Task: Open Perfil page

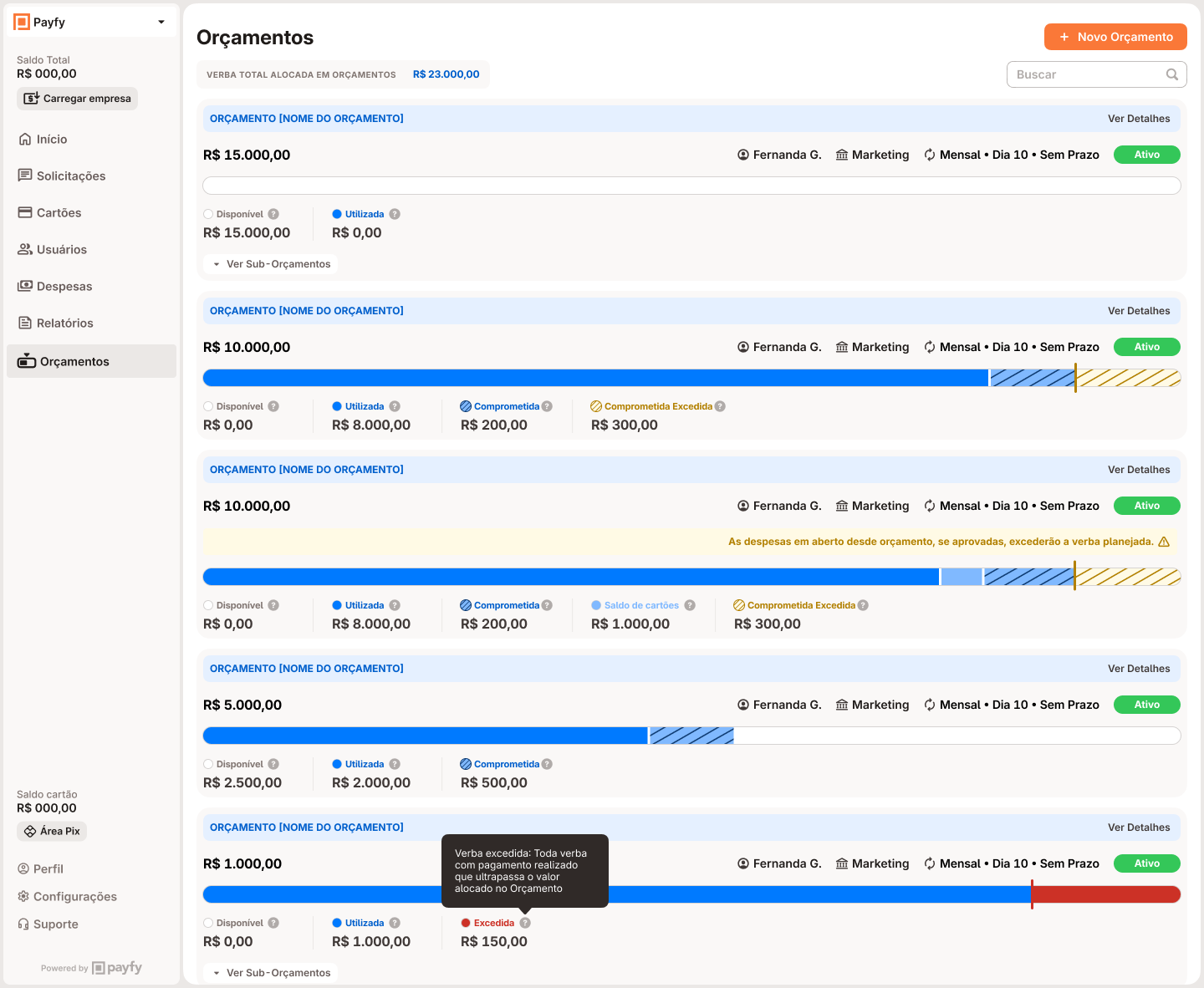Action: click(41, 869)
